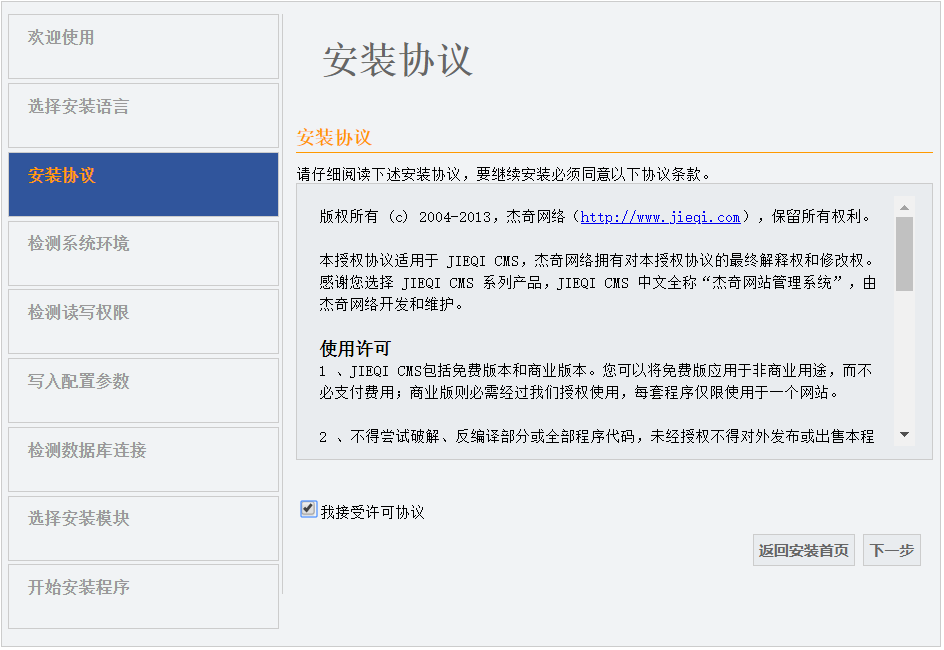This screenshot has height=650, width=944.
Task: Open the 开始安装程序 step
Action: [x=143, y=596]
